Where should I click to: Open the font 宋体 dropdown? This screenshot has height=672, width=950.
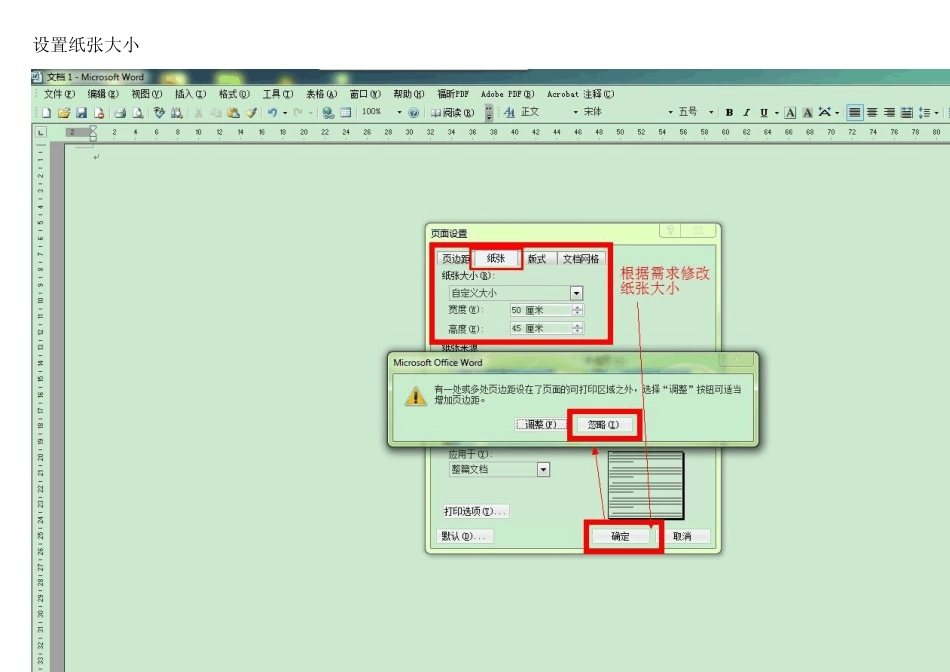click(x=670, y=112)
